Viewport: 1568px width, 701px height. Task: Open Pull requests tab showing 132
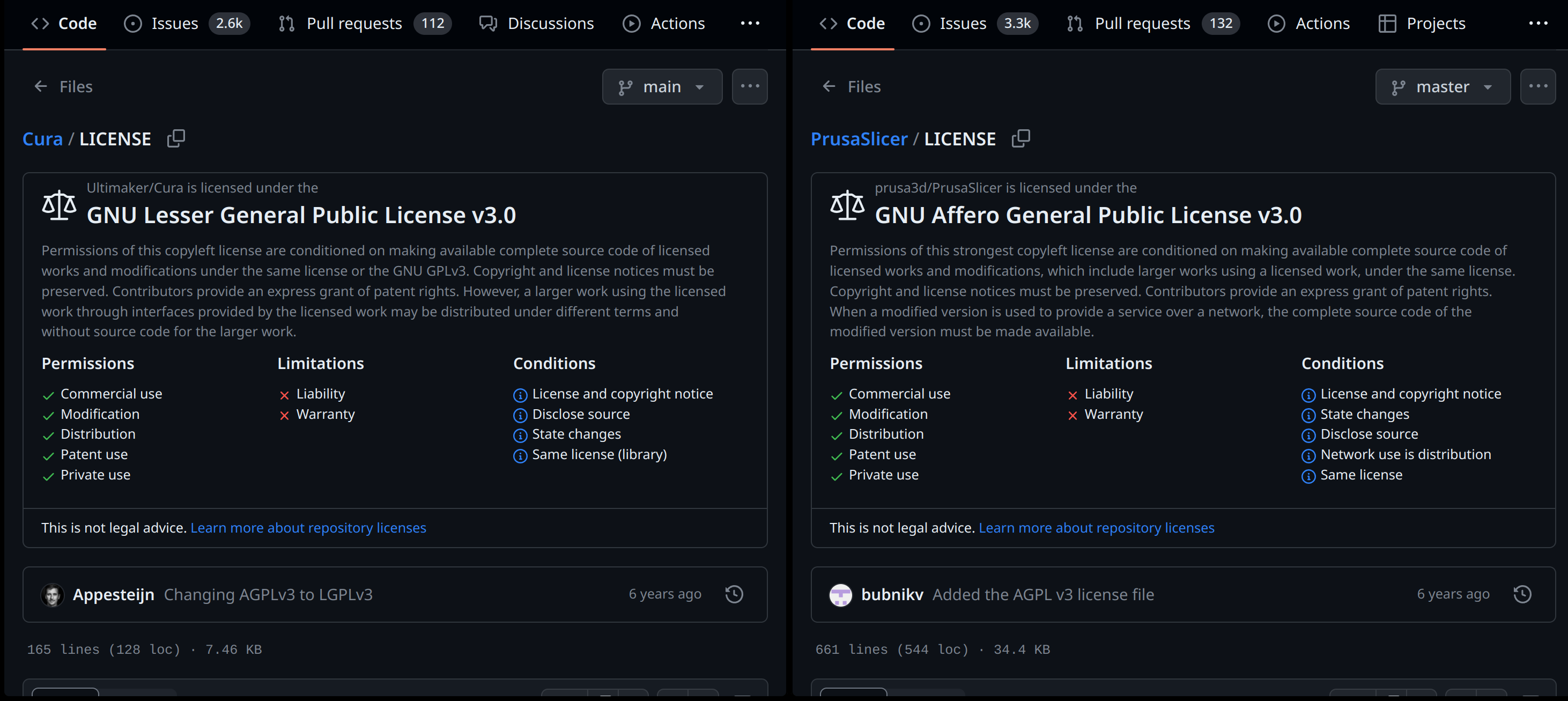coord(1152,23)
